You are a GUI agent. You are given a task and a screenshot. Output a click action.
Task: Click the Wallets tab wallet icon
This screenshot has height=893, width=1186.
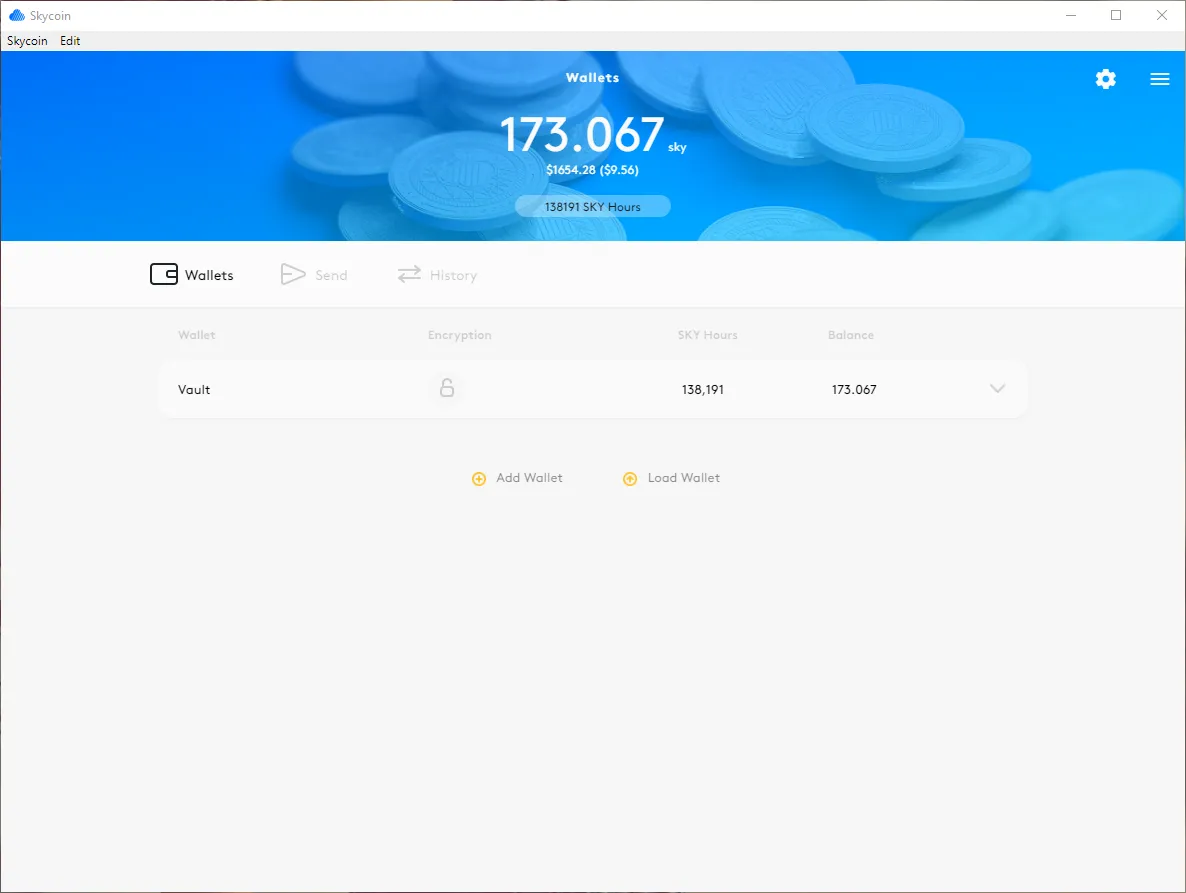(x=164, y=274)
